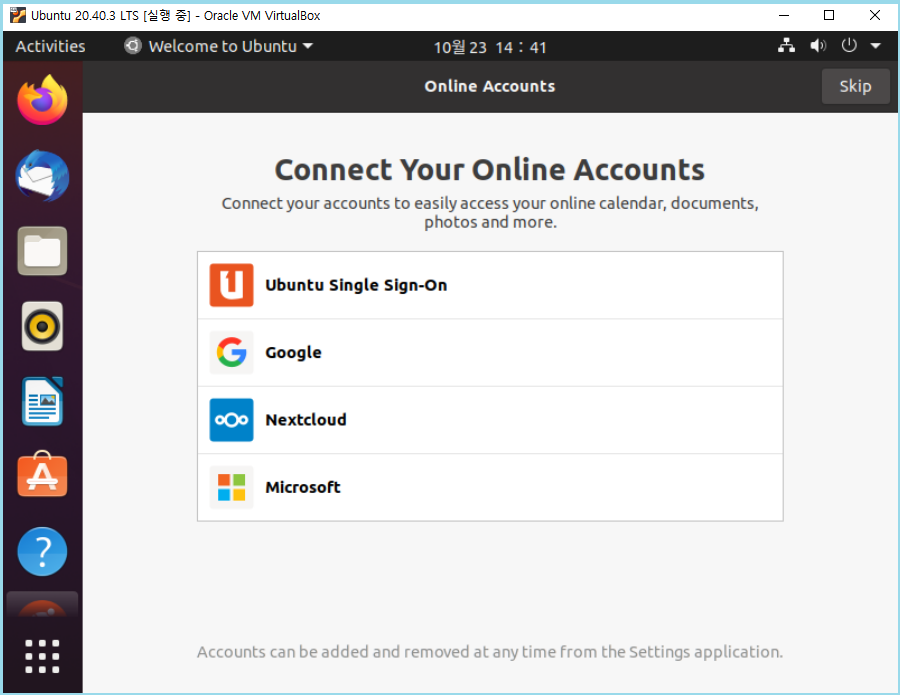Image resolution: width=900 pixels, height=695 pixels.
Task: Choose Nextcloud account option
Action: point(490,420)
